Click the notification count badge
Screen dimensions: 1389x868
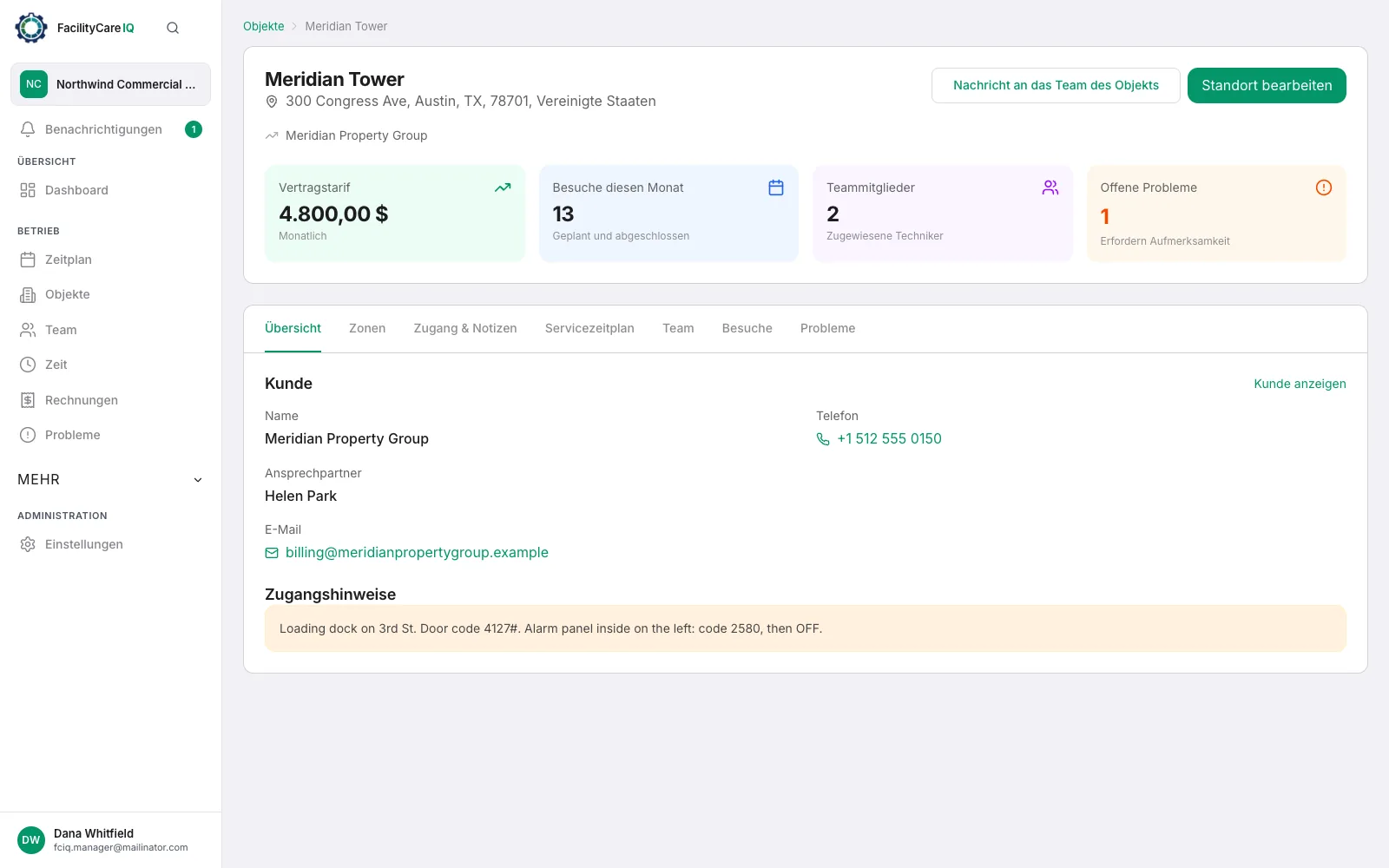(194, 129)
